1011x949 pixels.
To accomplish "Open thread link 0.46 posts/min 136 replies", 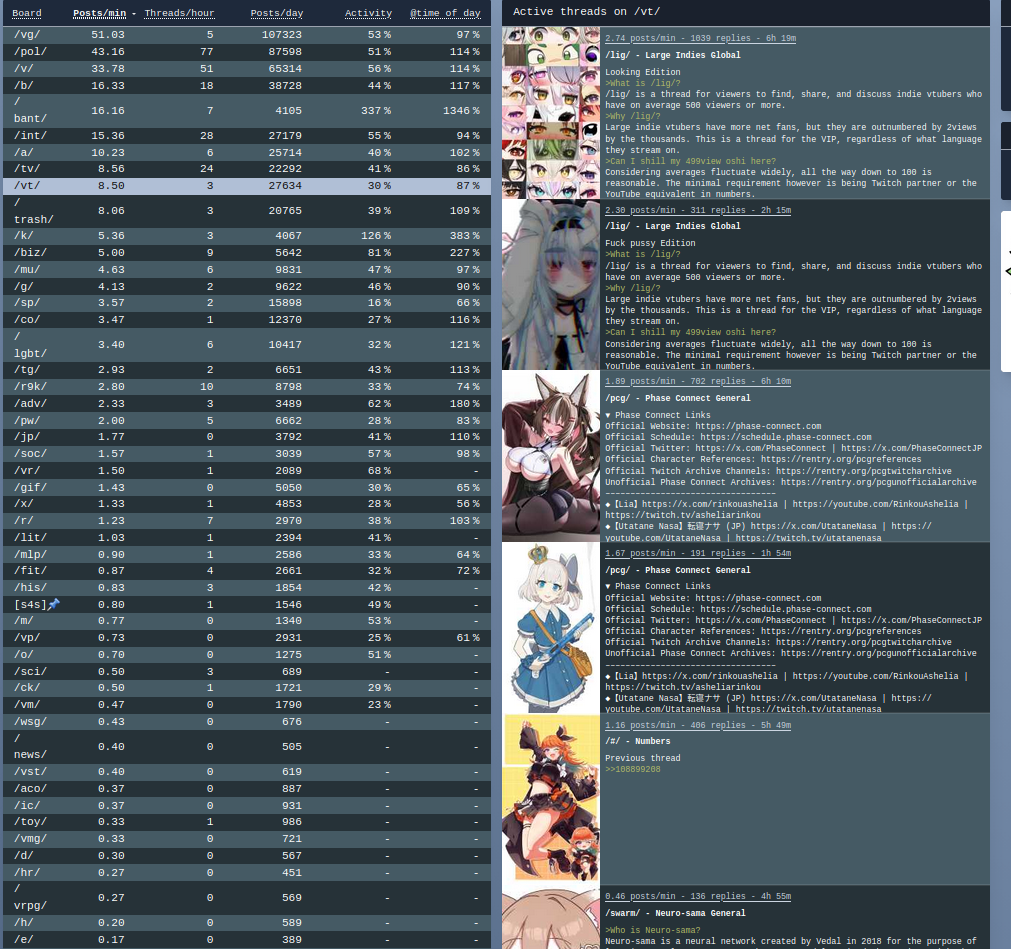I will tap(698, 896).
